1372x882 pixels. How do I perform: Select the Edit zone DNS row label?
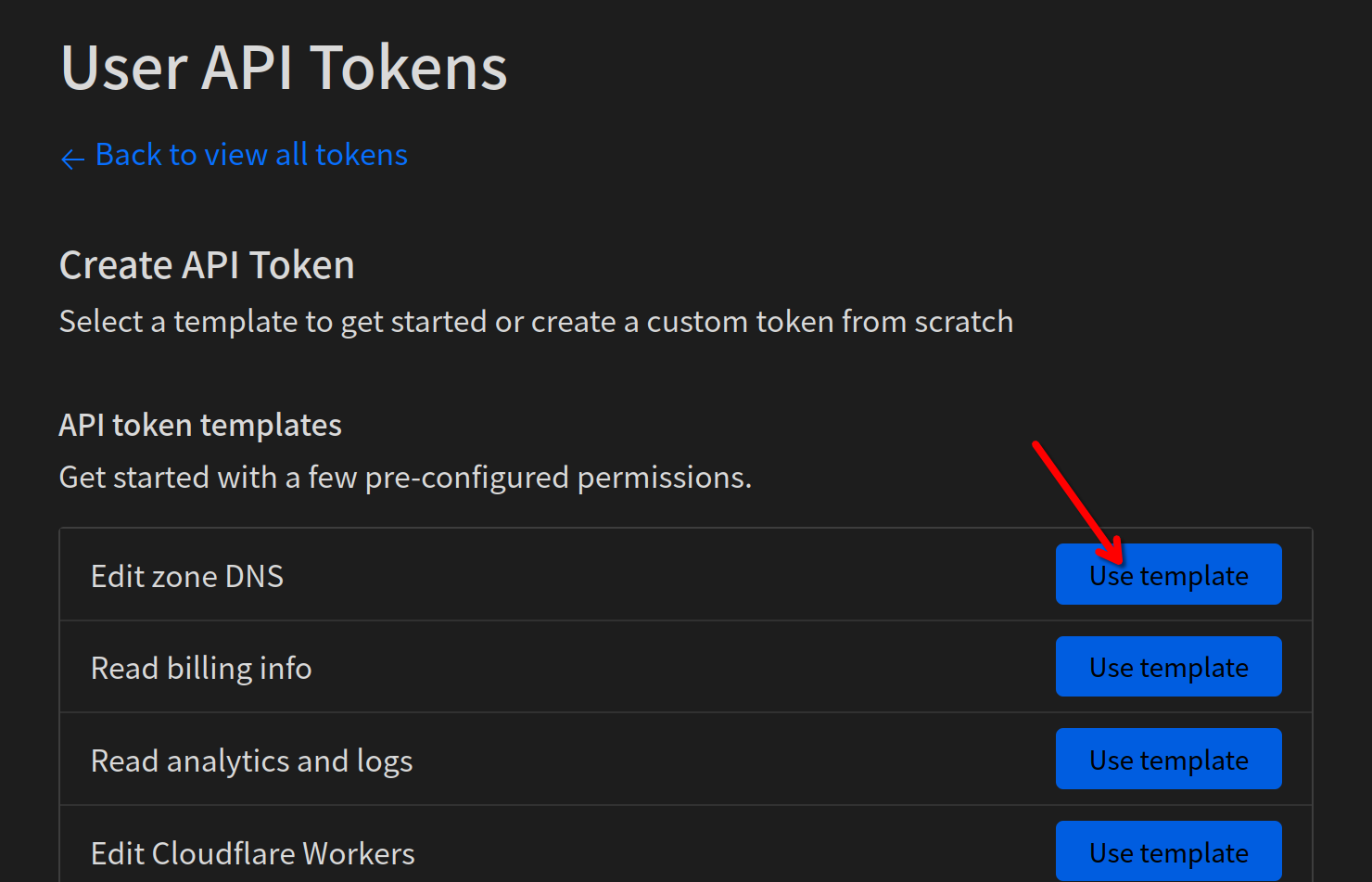tap(187, 576)
